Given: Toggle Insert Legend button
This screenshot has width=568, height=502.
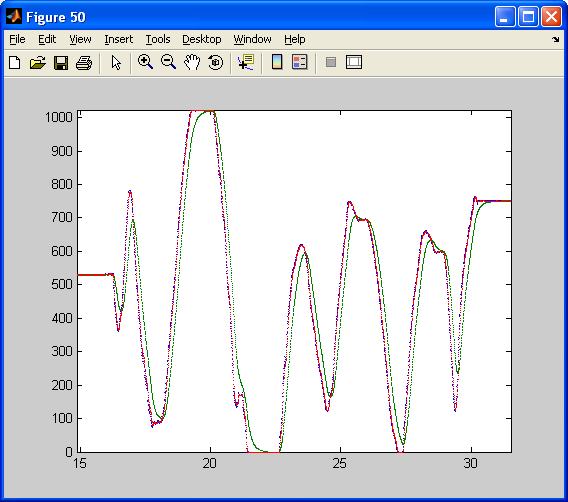Looking at the screenshot, I should click(300, 62).
